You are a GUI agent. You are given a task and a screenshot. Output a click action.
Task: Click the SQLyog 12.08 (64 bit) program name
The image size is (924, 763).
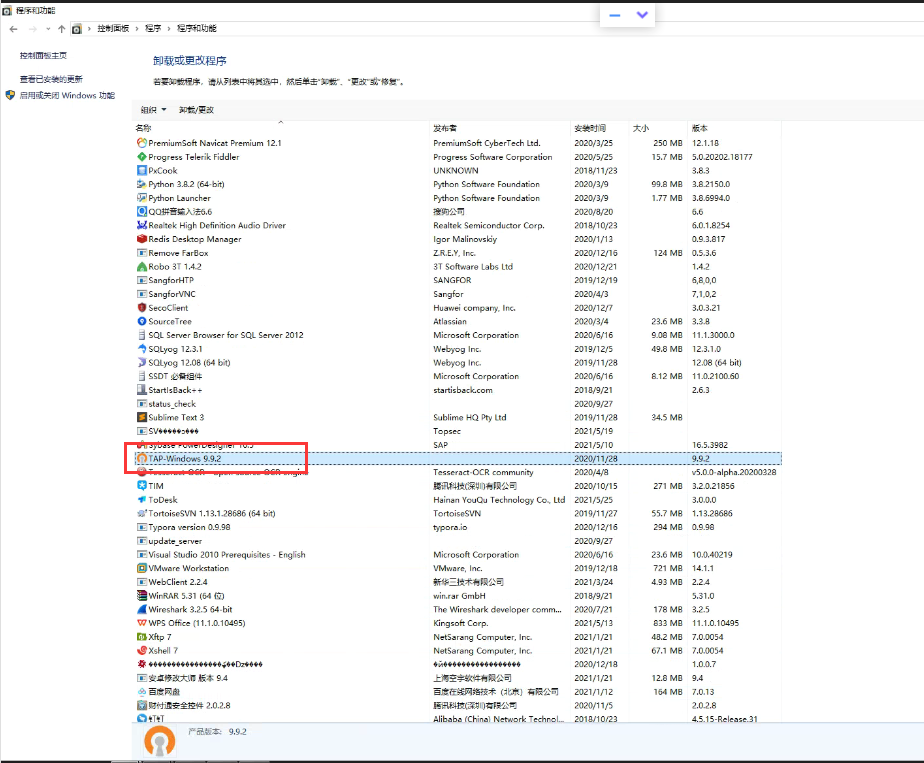[189, 363]
